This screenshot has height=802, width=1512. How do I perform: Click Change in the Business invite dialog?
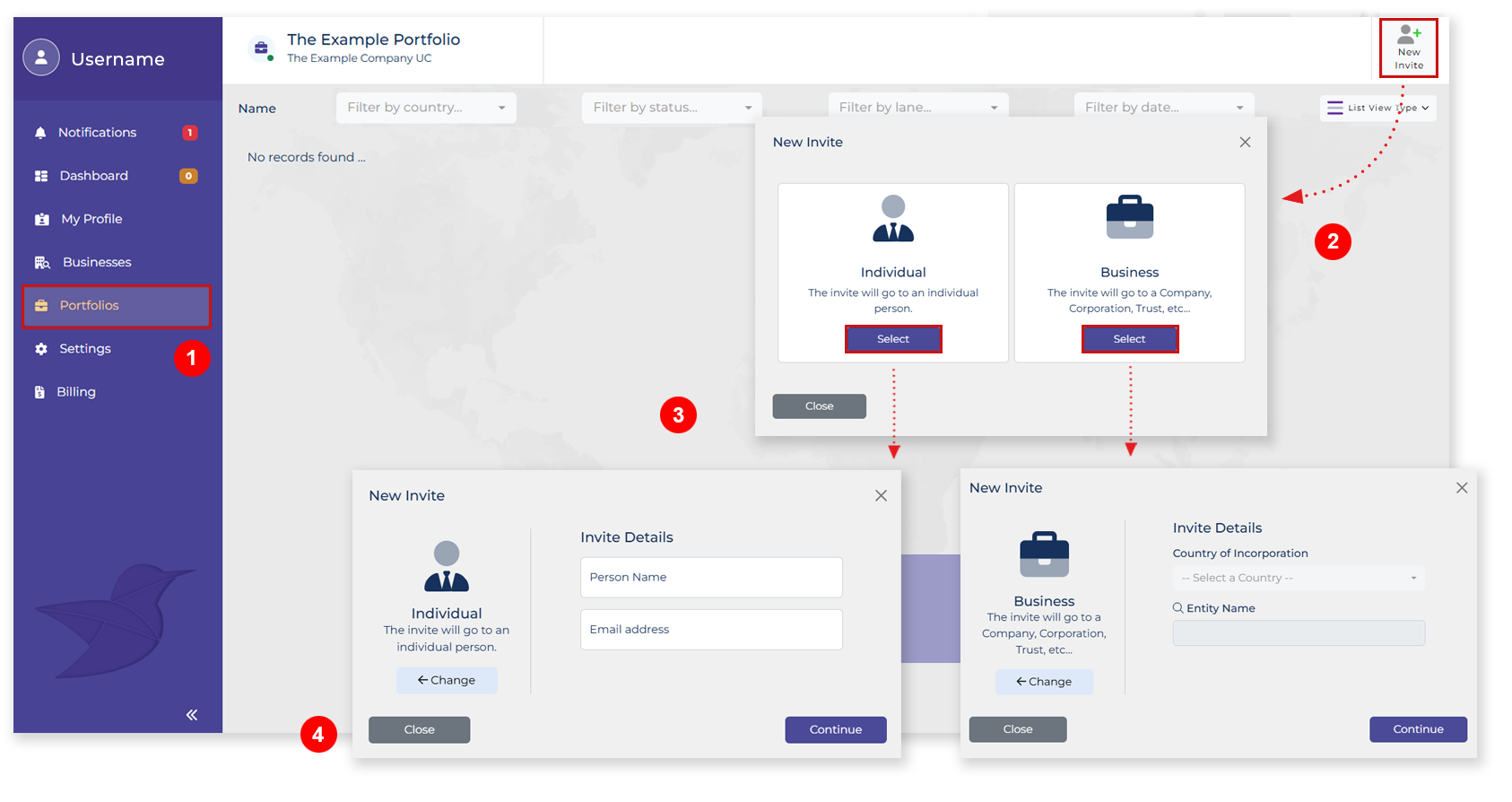(1044, 682)
